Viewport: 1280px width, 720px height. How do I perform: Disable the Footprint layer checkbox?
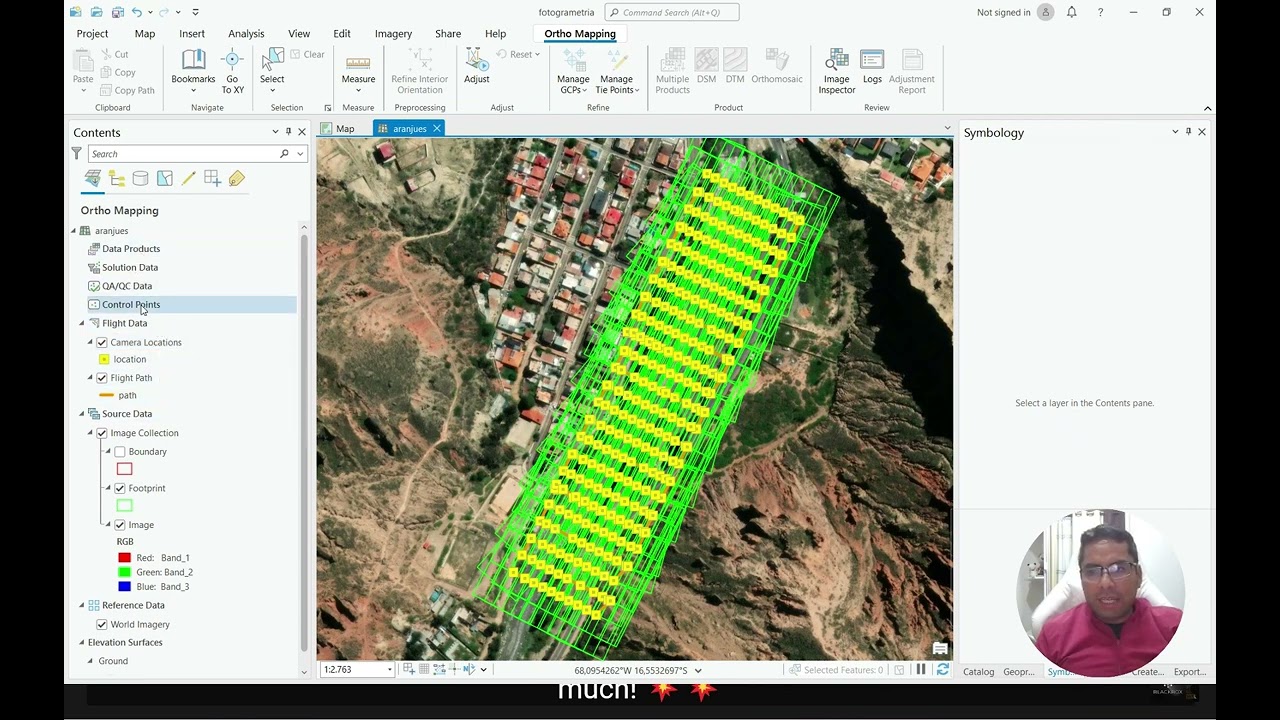120,488
